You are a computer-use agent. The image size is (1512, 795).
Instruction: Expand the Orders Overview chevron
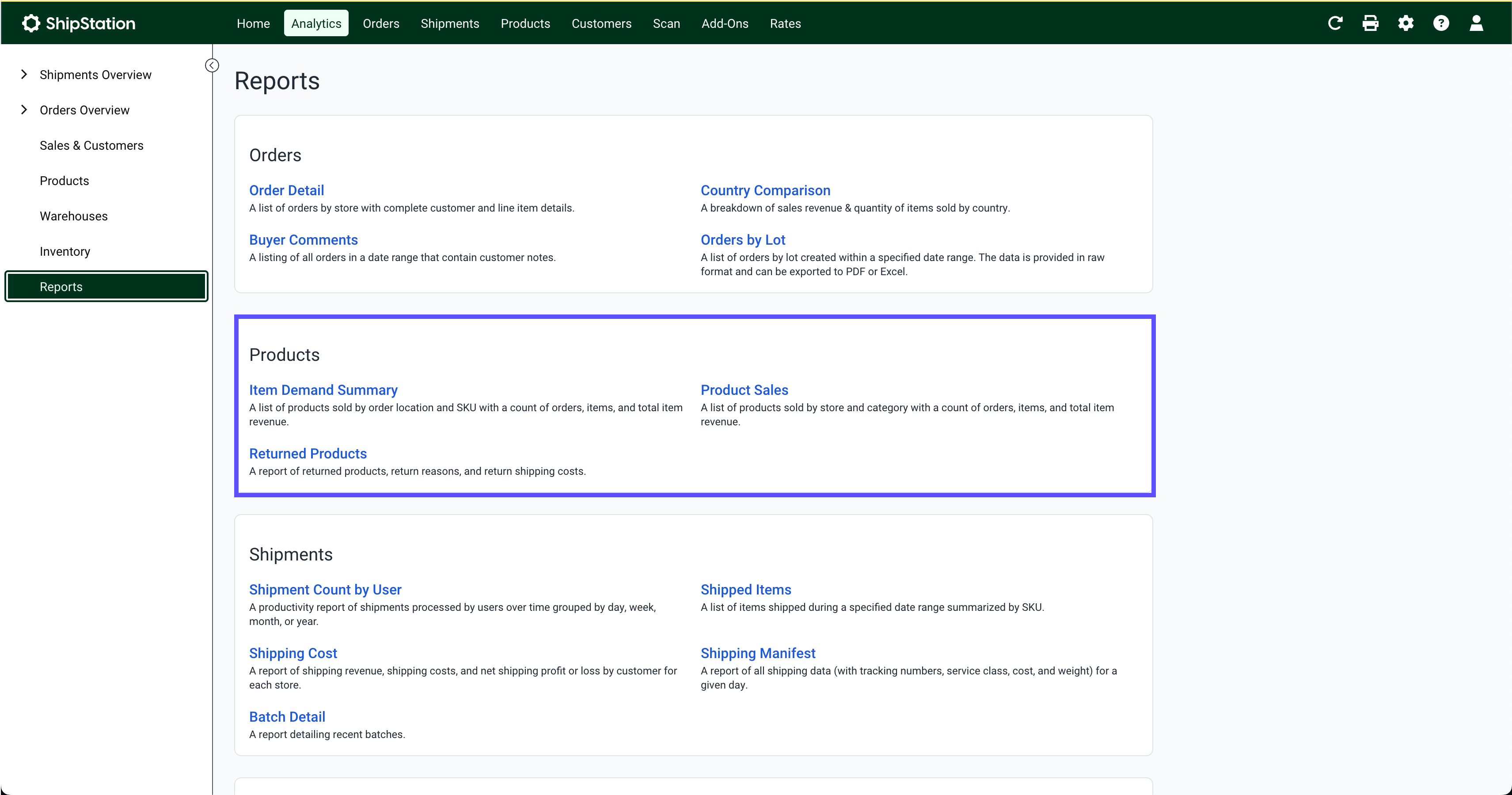pos(24,110)
